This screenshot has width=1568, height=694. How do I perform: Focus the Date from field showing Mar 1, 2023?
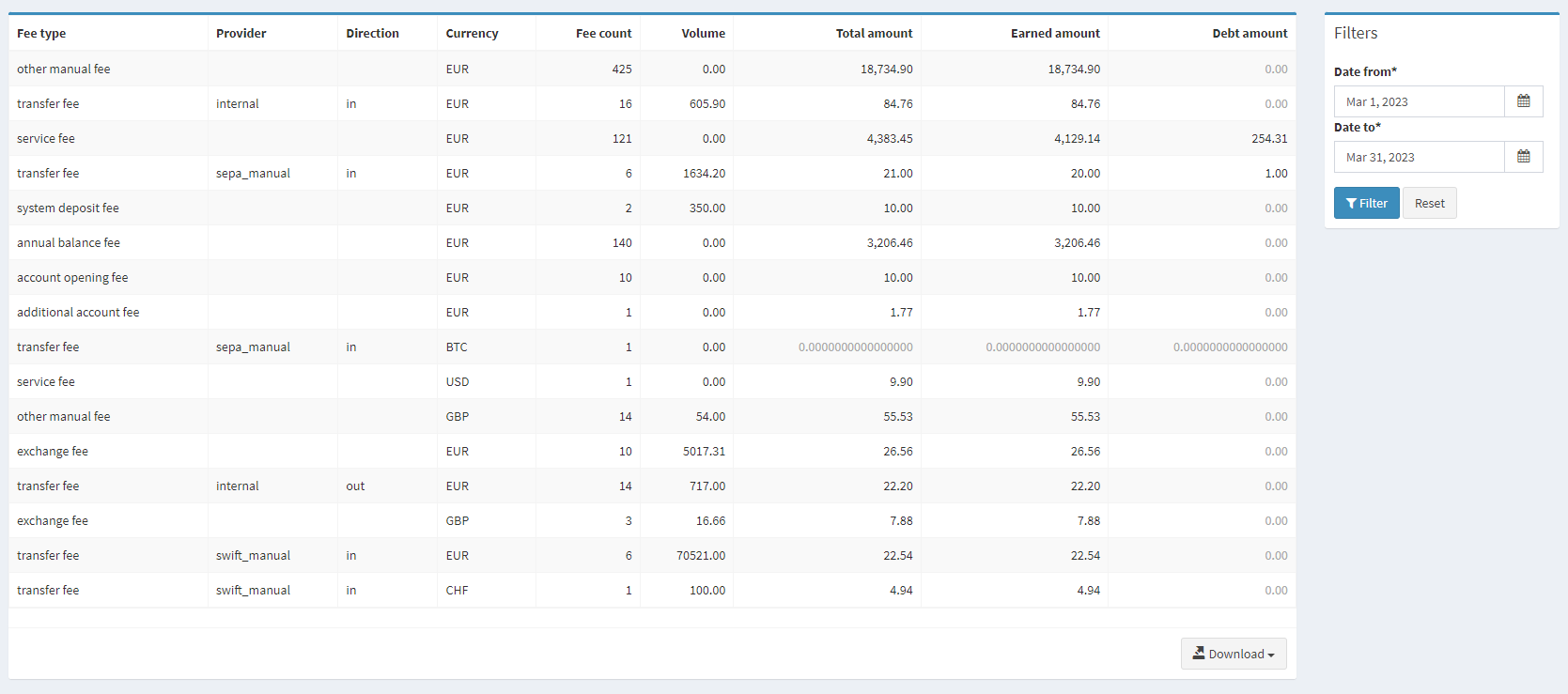pyautogui.click(x=1419, y=101)
